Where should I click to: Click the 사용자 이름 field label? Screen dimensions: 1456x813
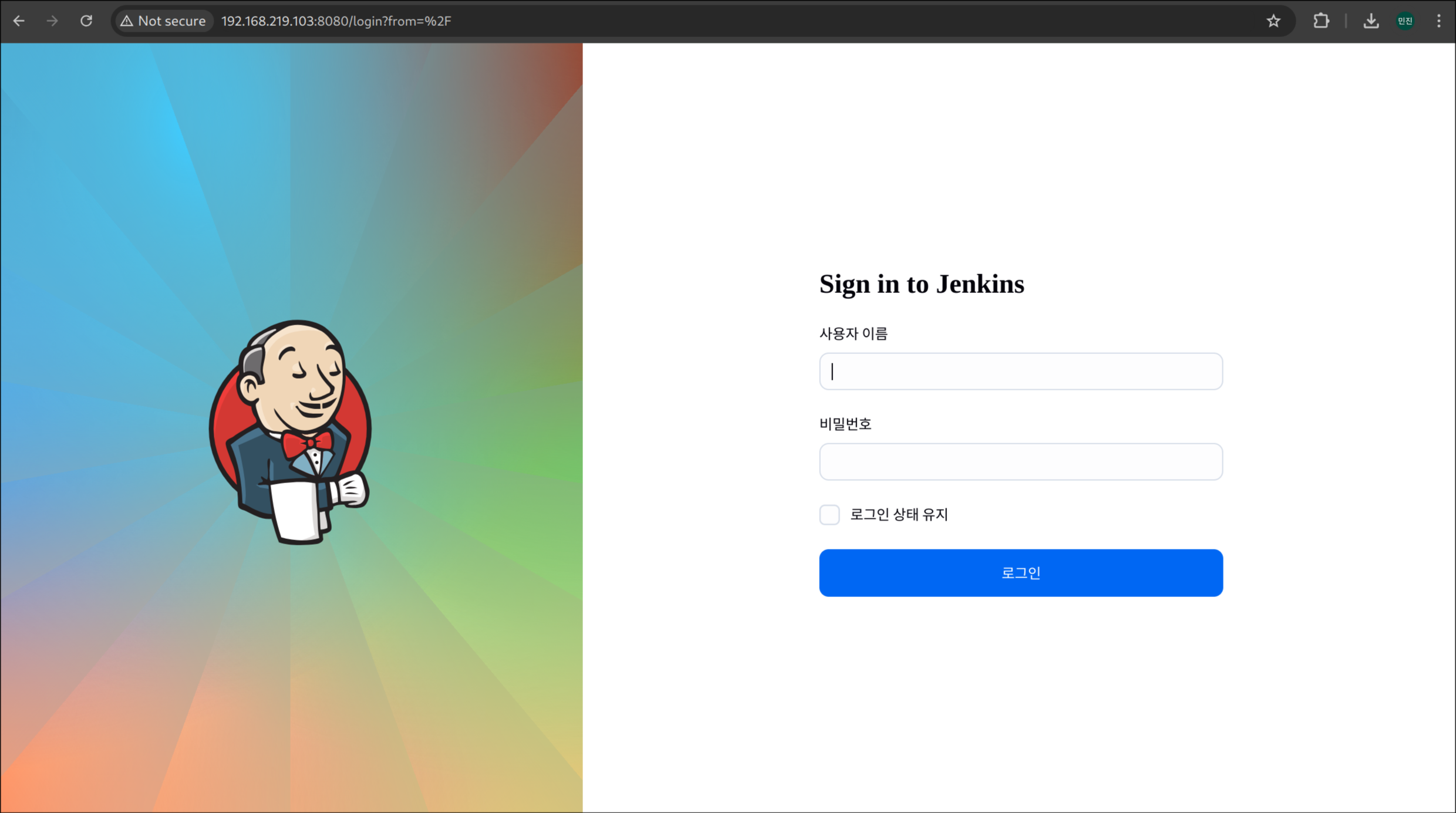click(x=853, y=333)
